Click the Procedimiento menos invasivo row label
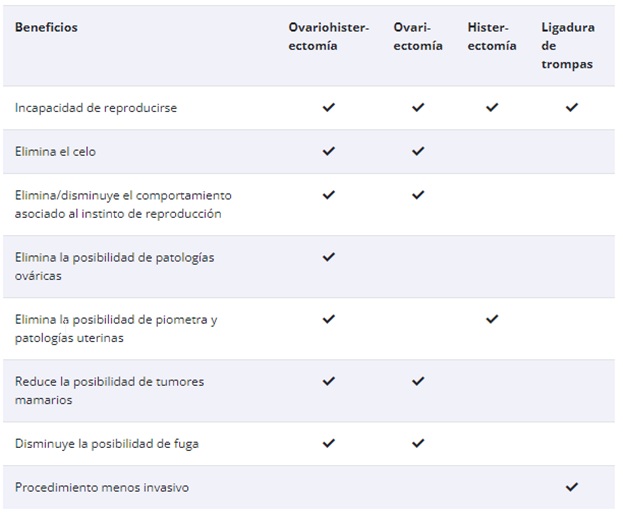Image resolution: width=623 pixels, height=513 pixels. (x=102, y=488)
